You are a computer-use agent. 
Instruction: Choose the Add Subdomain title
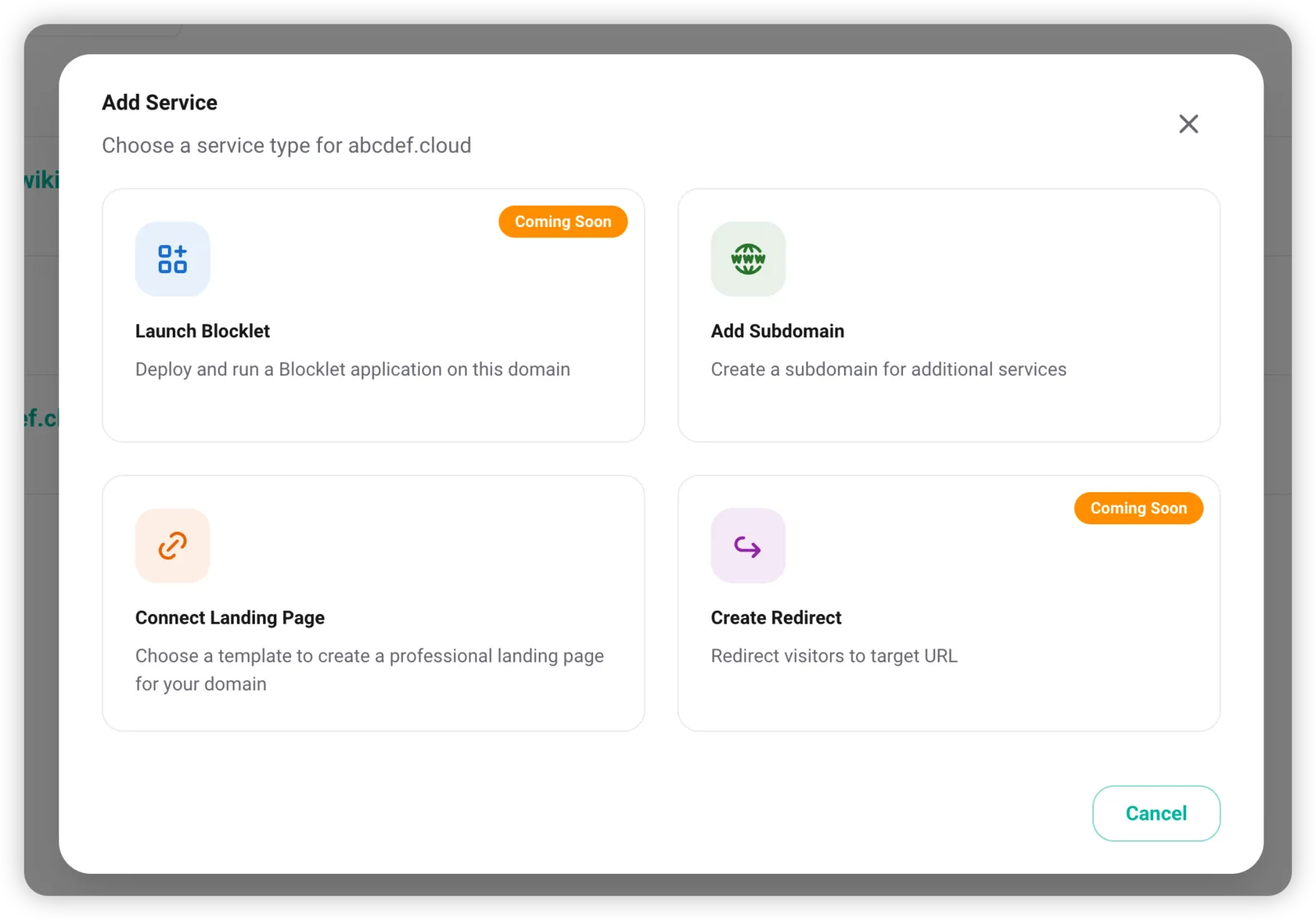[778, 331]
